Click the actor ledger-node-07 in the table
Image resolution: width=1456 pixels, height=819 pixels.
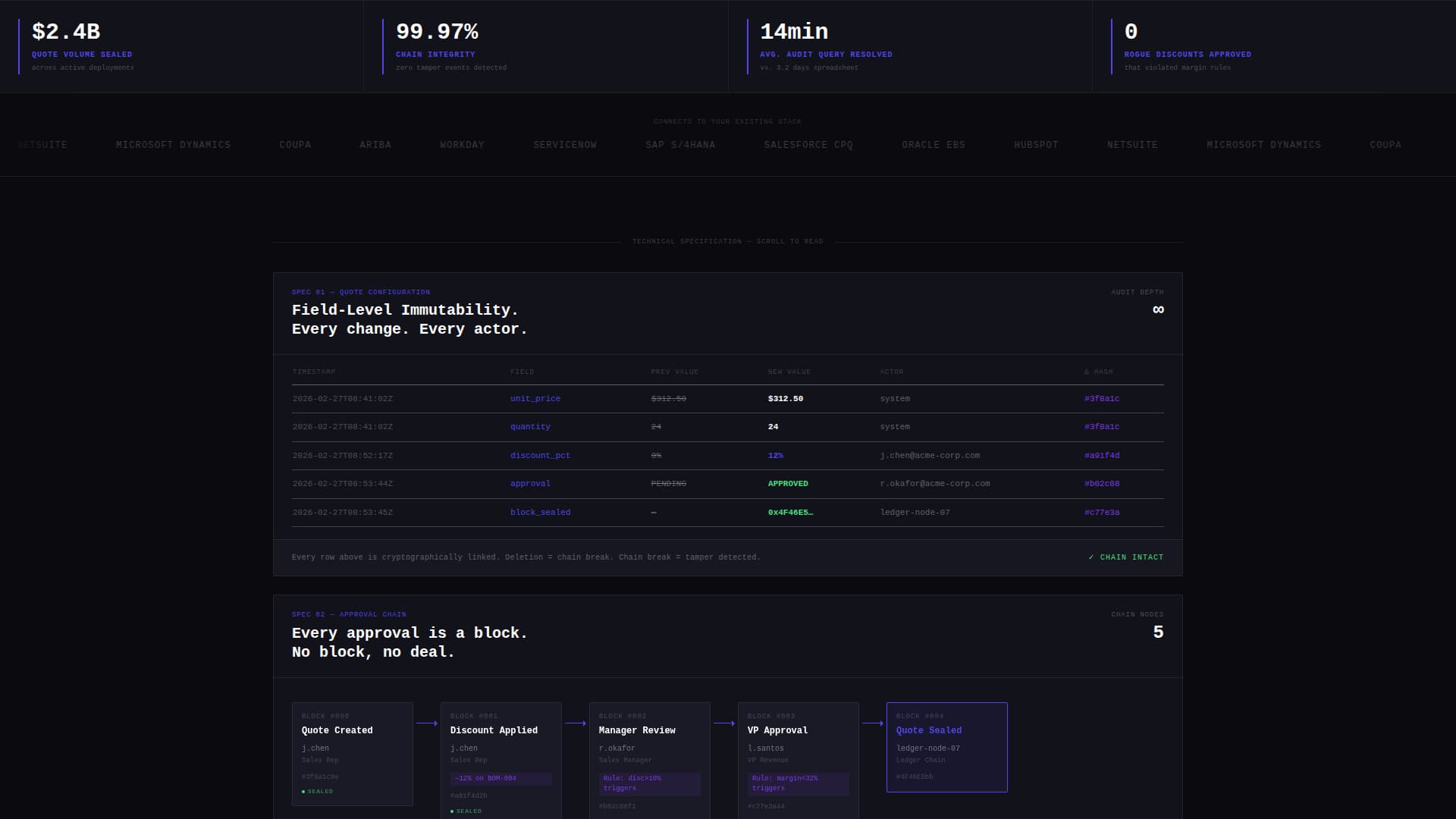click(915, 513)
